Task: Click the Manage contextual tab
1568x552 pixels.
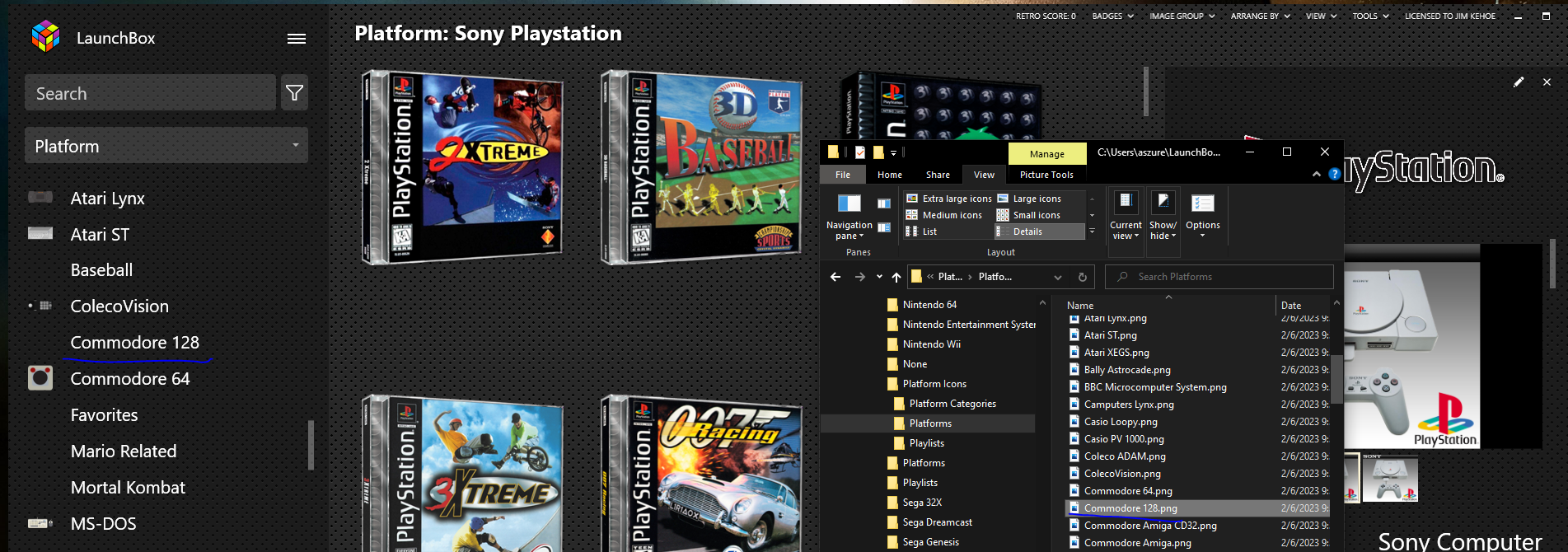Action: pyautogui.click(x=1046, y=154)
